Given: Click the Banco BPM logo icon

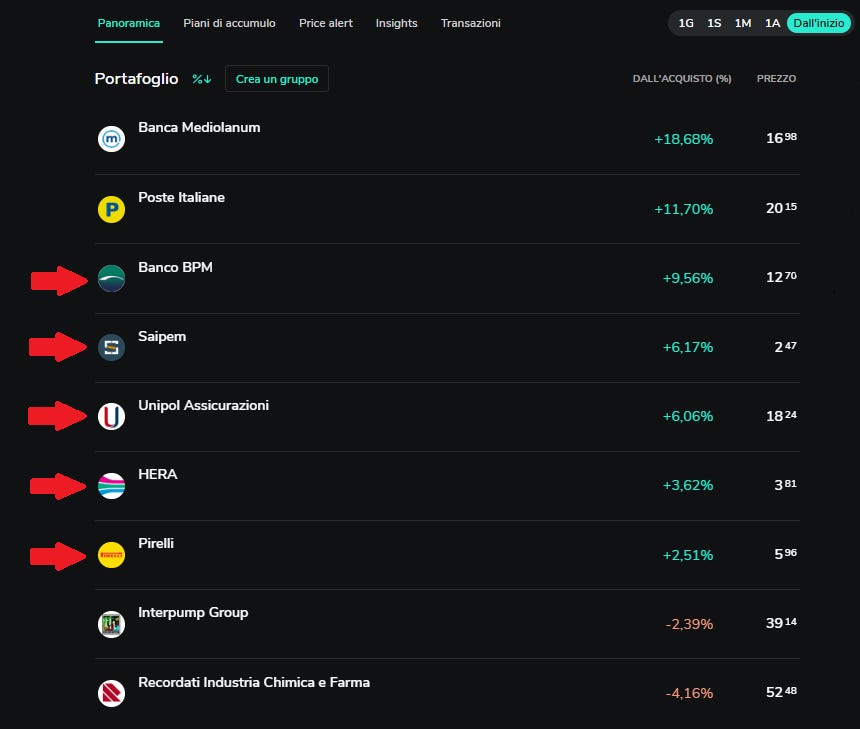Looking at the screenshot, I should tap(111, 278).
